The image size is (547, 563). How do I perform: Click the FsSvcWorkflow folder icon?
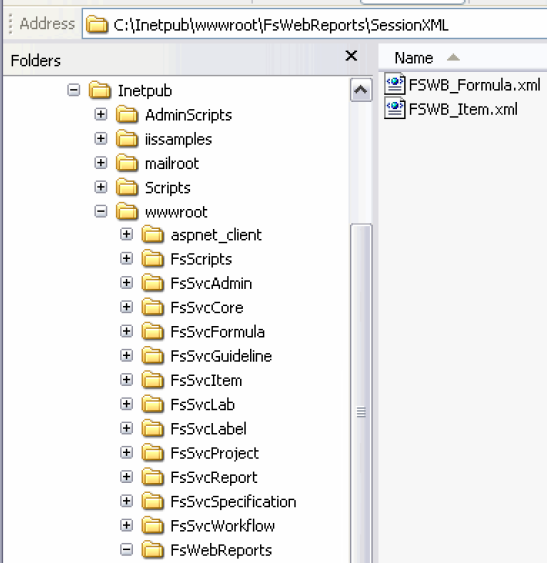(153, 525)
